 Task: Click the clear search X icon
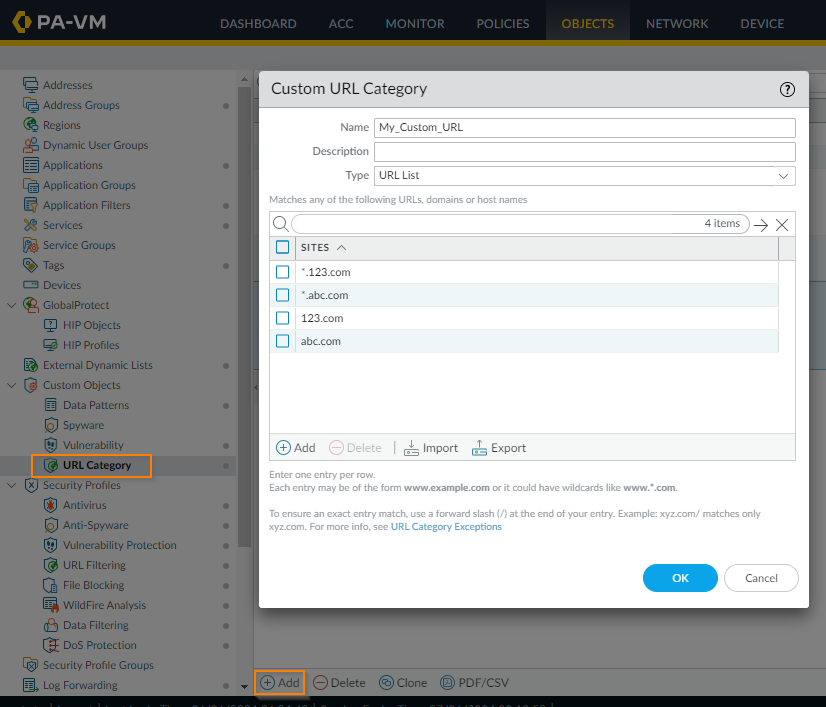click(x=782, y=225)
